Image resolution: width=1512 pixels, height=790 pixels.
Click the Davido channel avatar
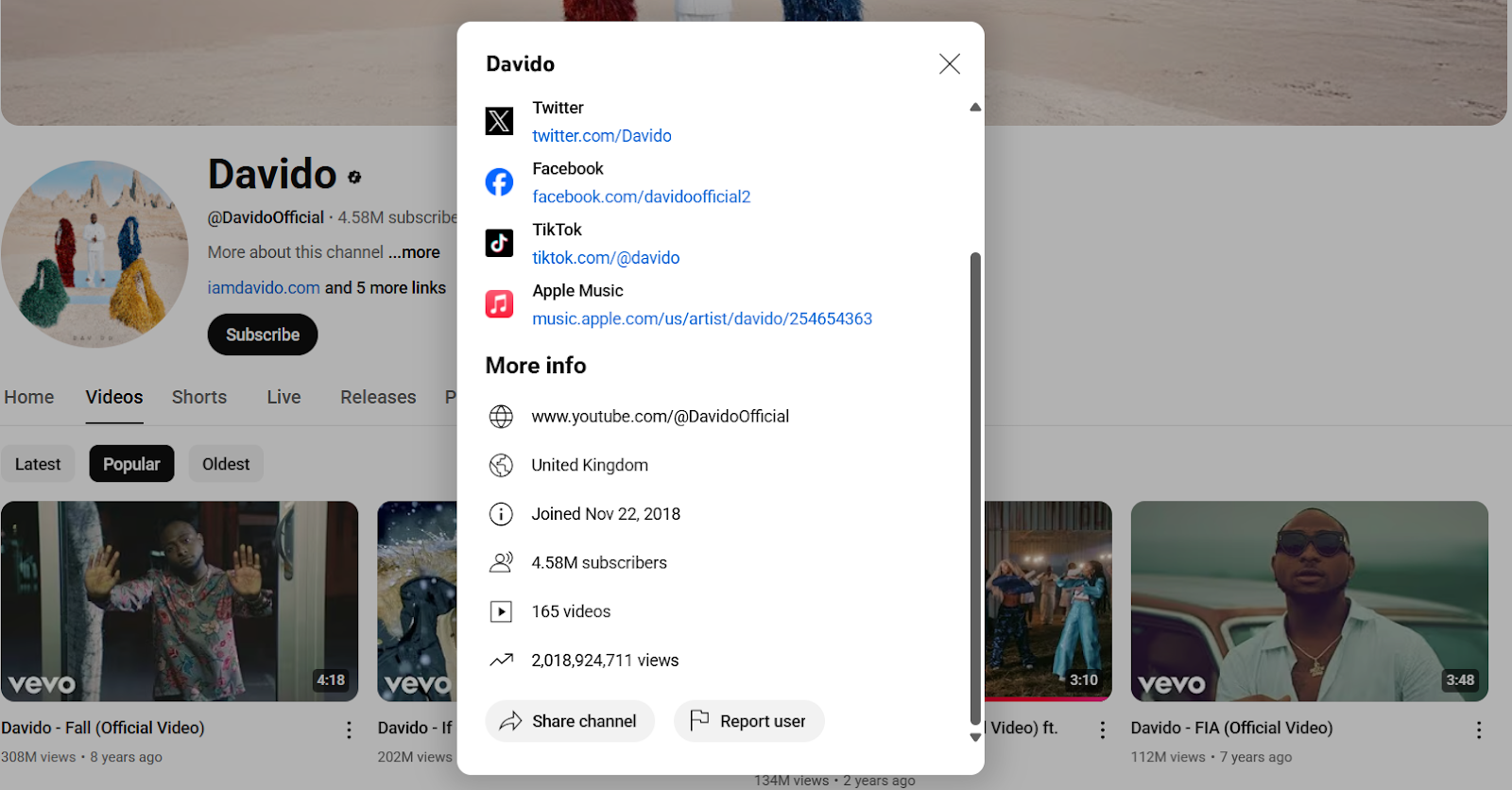tap(94, 253)
